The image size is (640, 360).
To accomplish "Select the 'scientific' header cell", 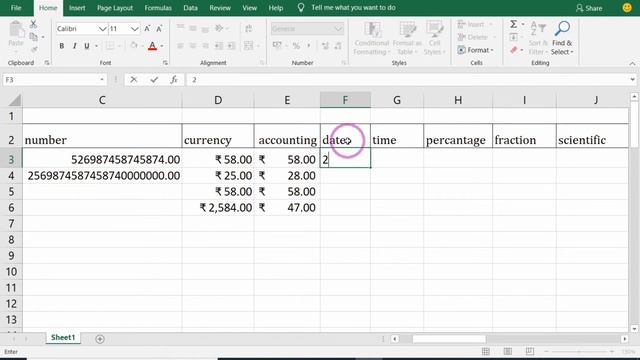I will [x=592, y=136].
